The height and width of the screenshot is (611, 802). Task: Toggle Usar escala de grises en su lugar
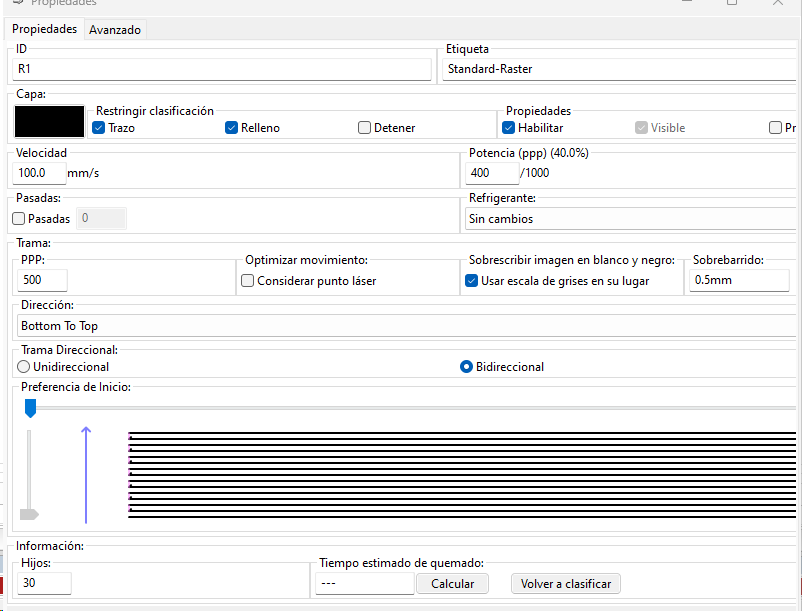[472, 281]
